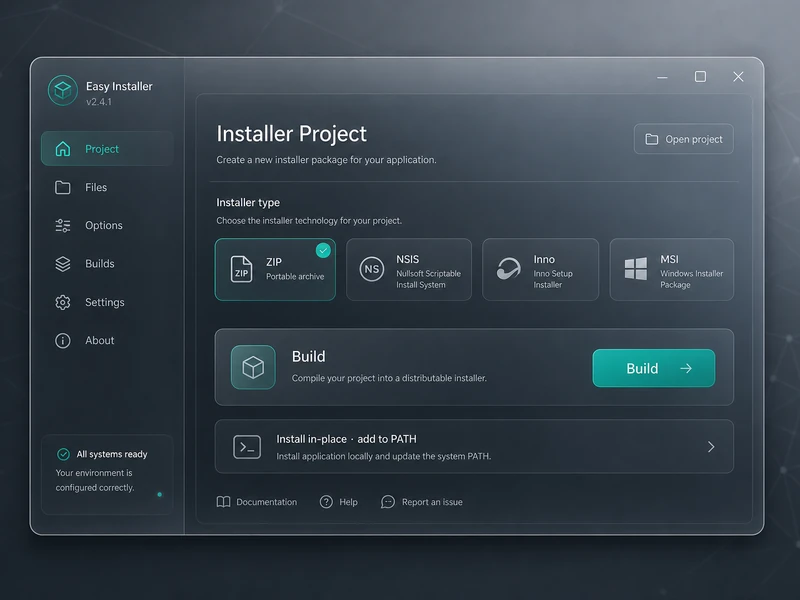Click the NS circle icon
The width and height of the screenshot is (800, 600).
click(x=372, y=269)
